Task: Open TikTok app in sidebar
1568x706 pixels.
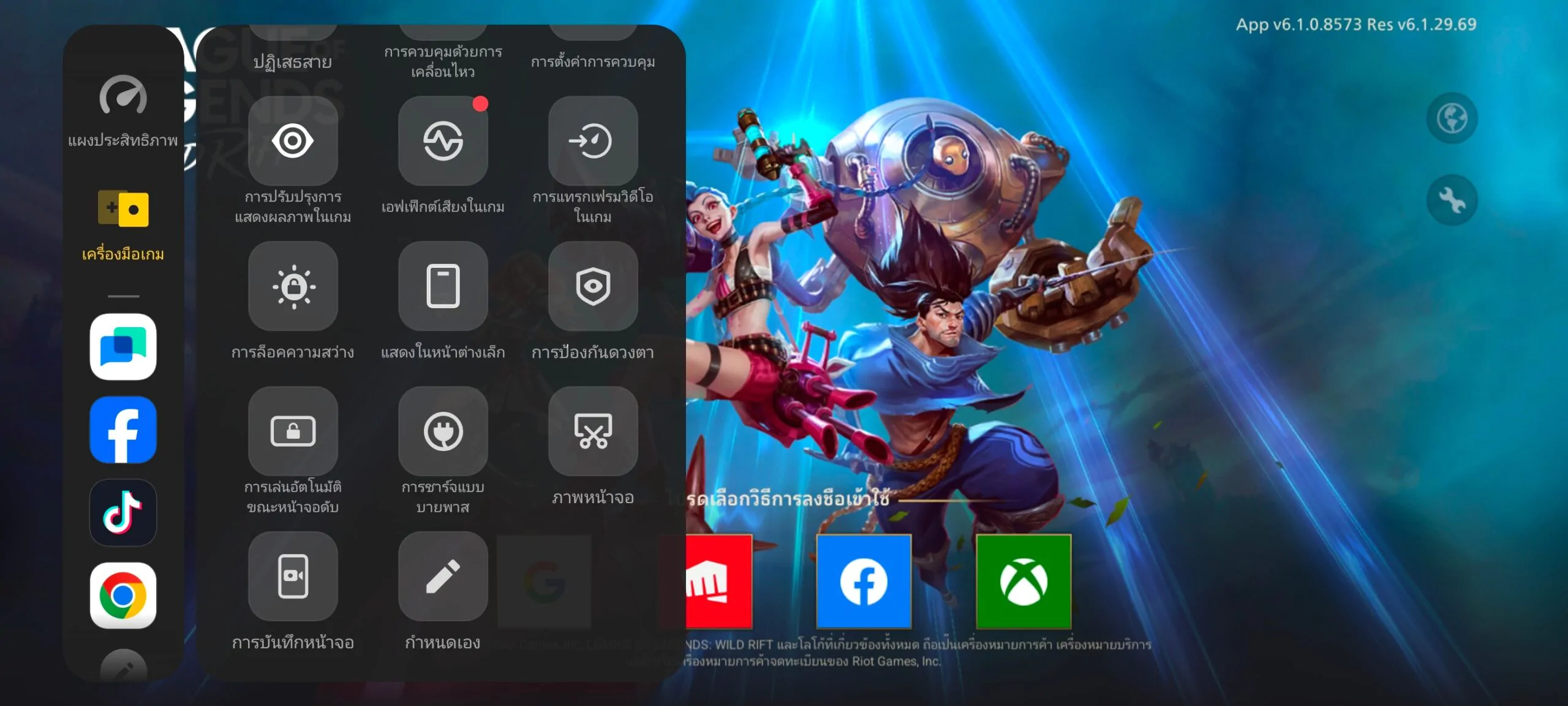Action: point(123,512)
